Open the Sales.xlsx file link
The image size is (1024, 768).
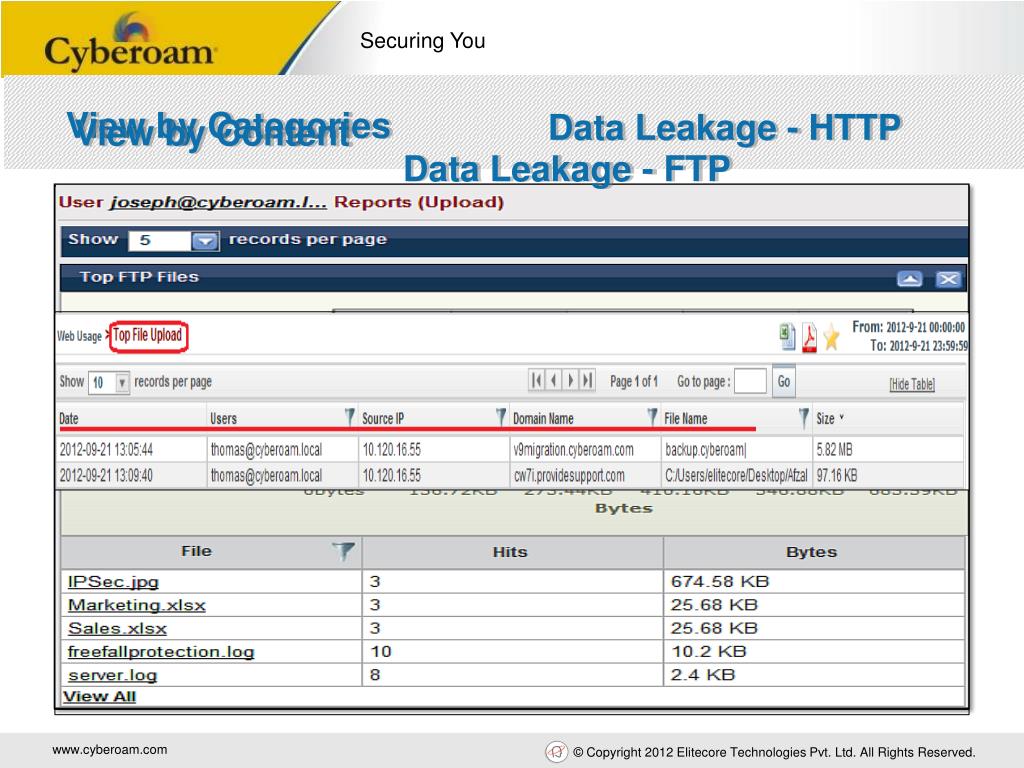(117, 629)
